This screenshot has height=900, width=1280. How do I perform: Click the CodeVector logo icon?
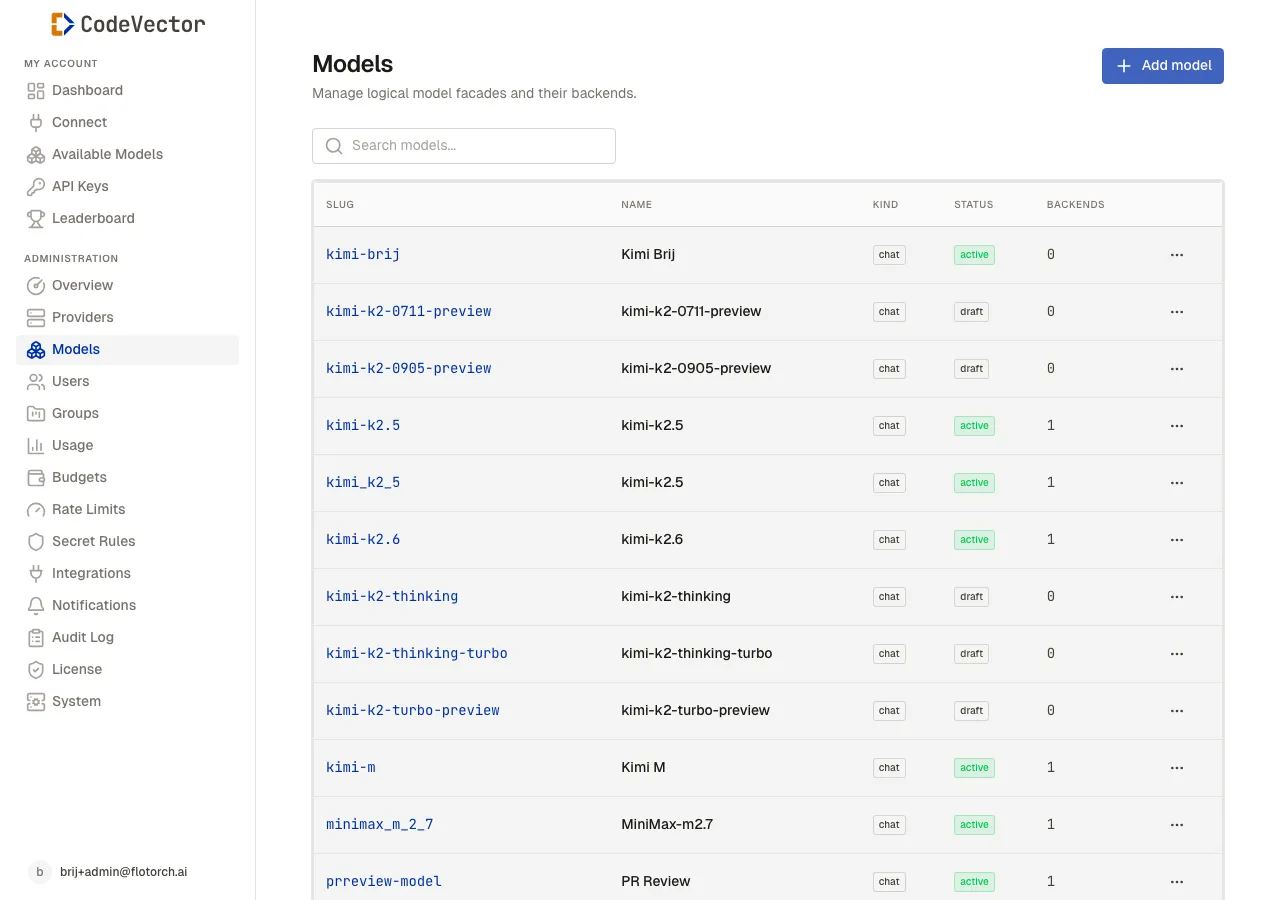62,24
